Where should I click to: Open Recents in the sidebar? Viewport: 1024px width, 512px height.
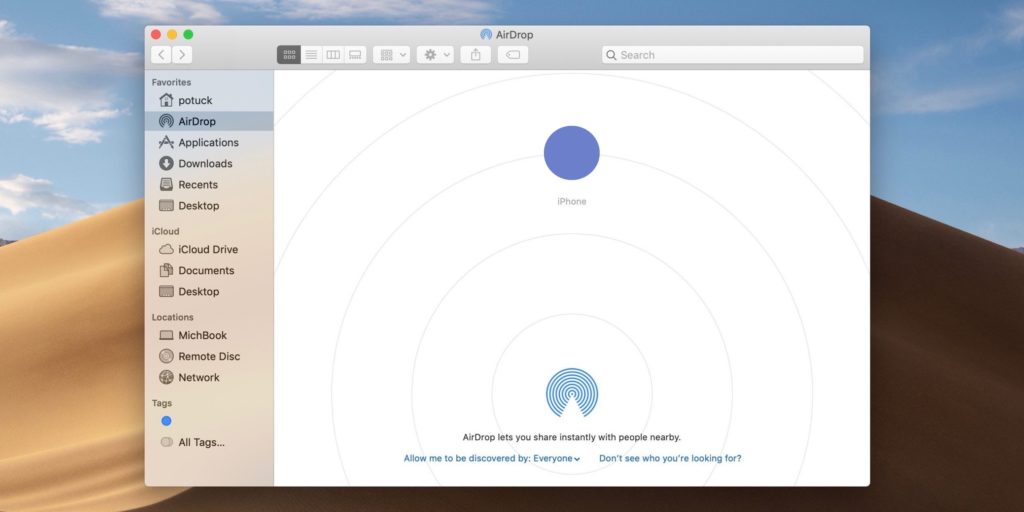209,185
